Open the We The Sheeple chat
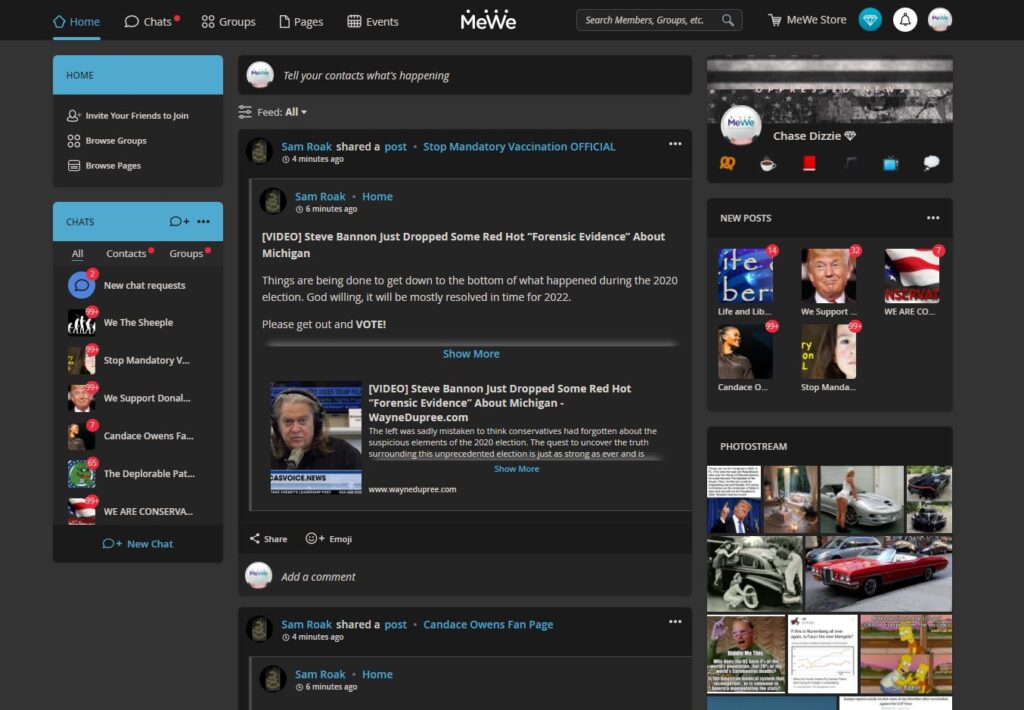 click(138, 323)
